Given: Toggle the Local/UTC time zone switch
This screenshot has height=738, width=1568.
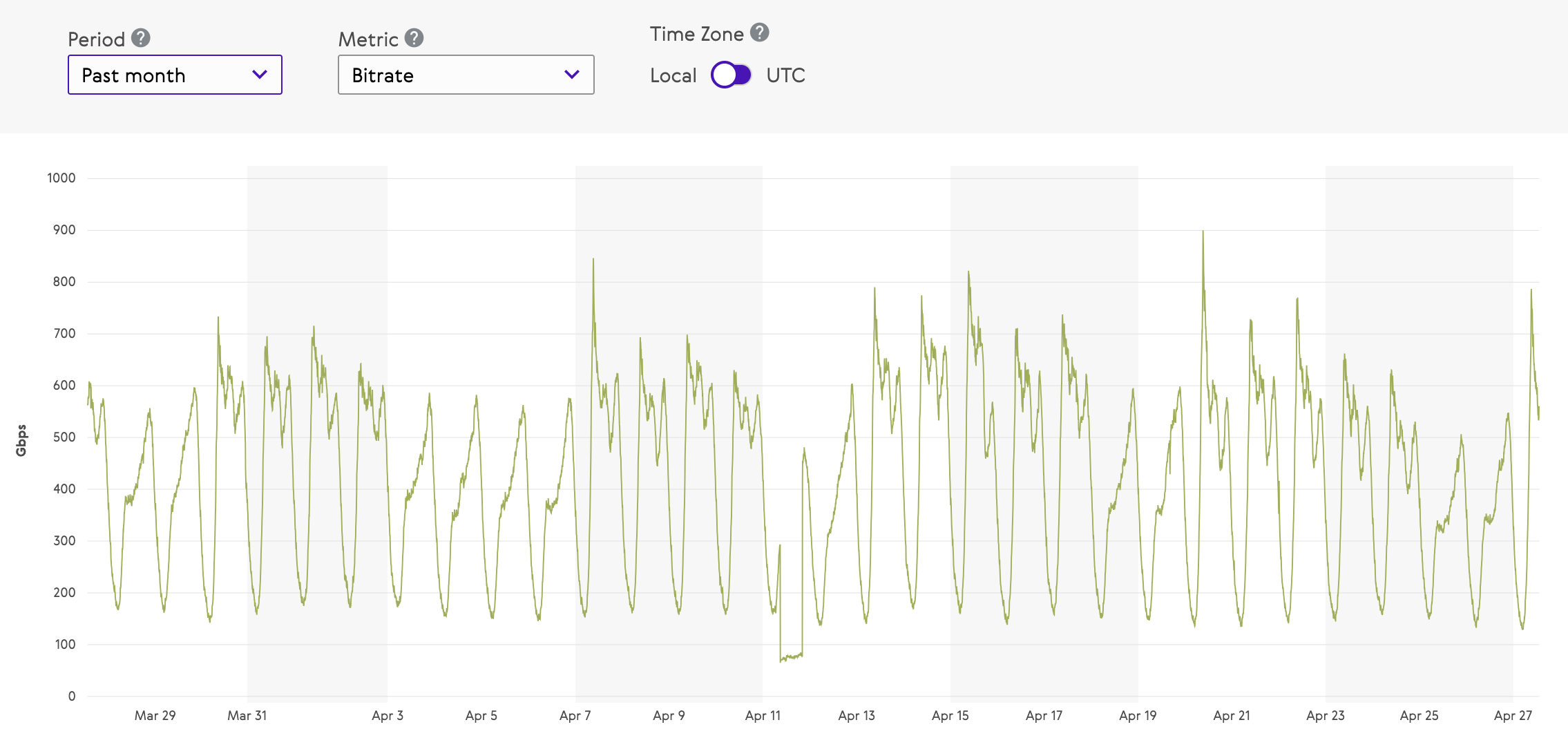Looking at the screenshot, I should click(x=731, y=75).
